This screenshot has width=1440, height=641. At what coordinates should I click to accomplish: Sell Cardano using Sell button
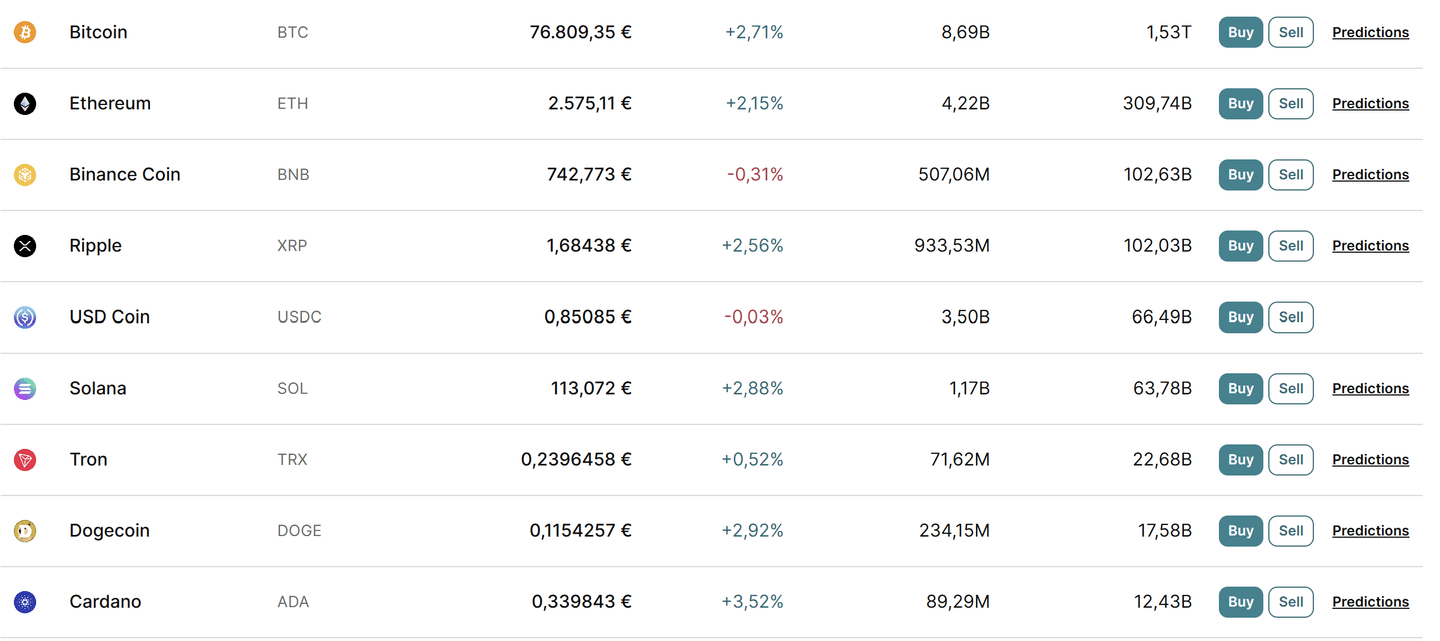pos(1290,602)
